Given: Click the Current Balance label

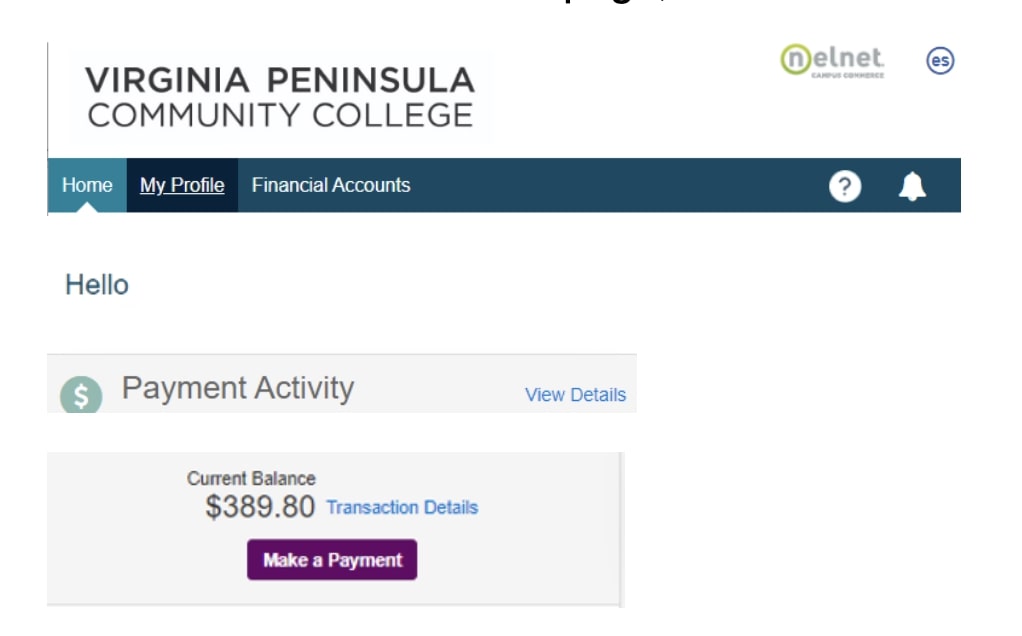Looking at the screenshot, I should [251, 479].
